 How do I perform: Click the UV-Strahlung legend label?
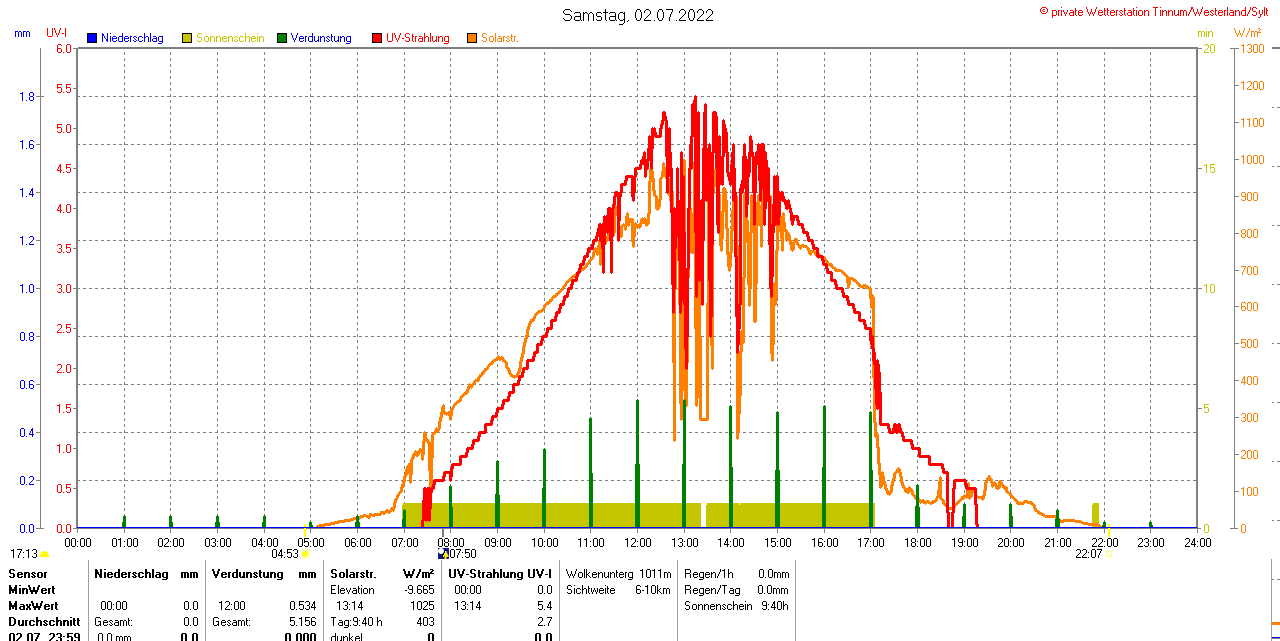point(417,38)
